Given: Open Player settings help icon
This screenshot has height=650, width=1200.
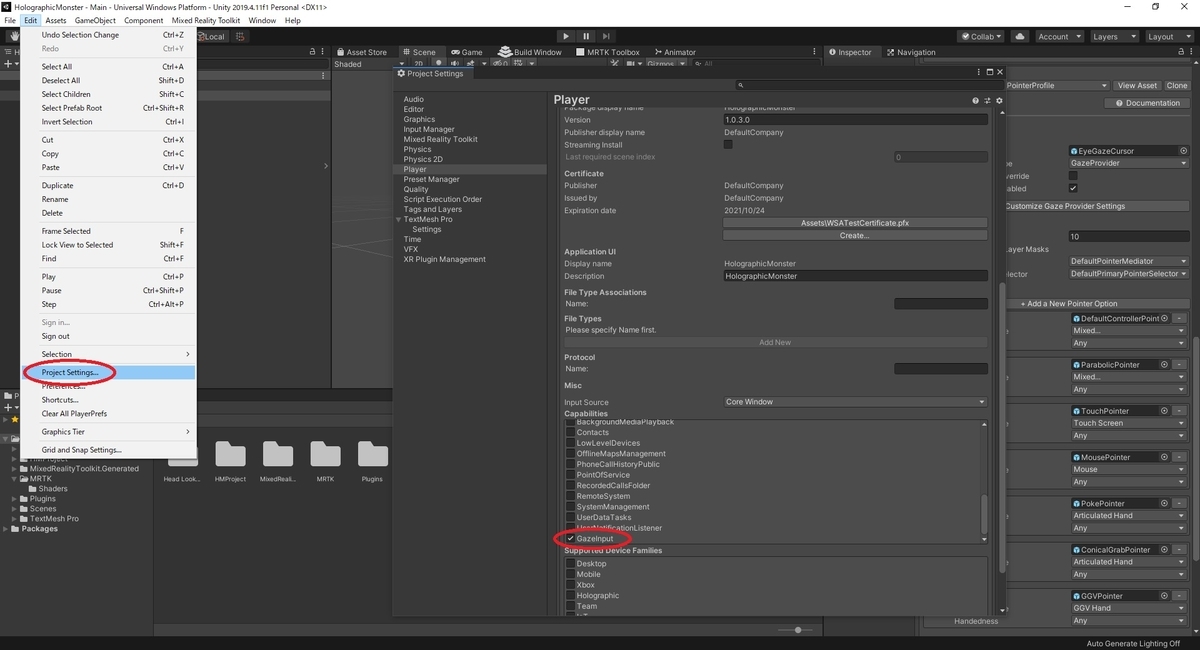Looking at the screenshot, I should tap(976, 101).
